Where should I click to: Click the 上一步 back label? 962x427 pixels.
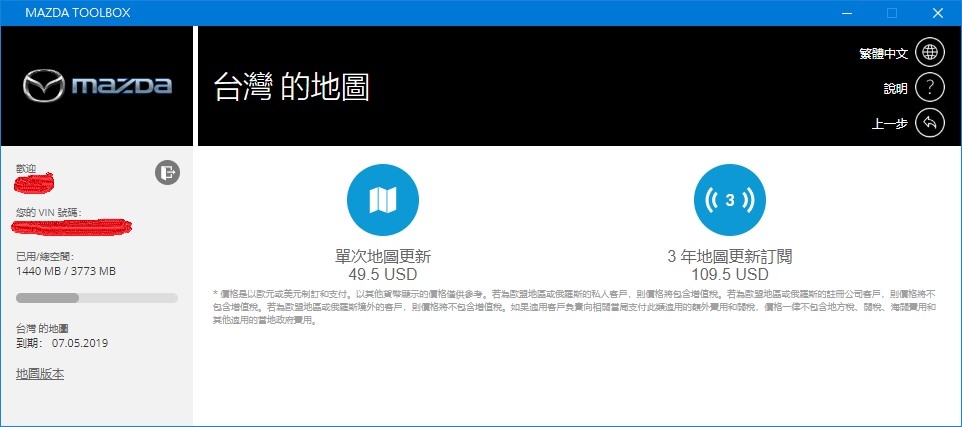pos(890,124)
